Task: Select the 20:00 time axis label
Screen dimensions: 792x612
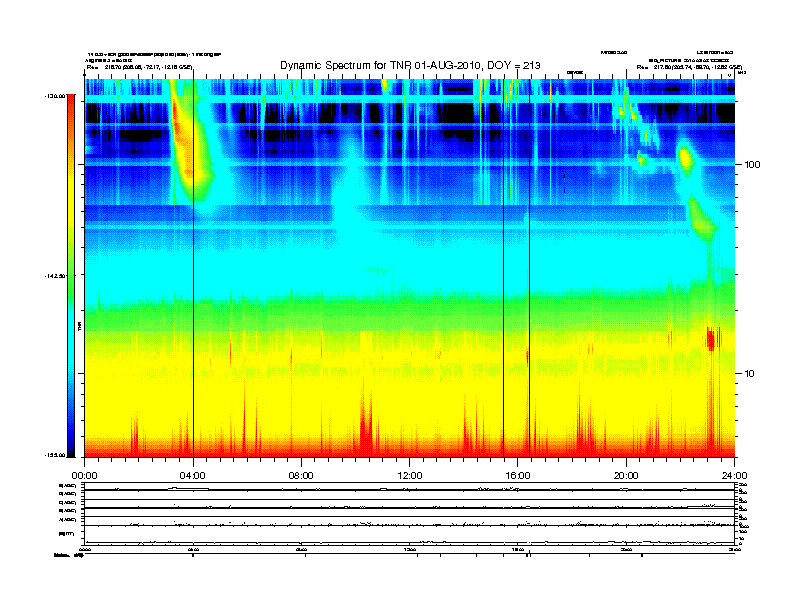Action: [x=626, y=476]
